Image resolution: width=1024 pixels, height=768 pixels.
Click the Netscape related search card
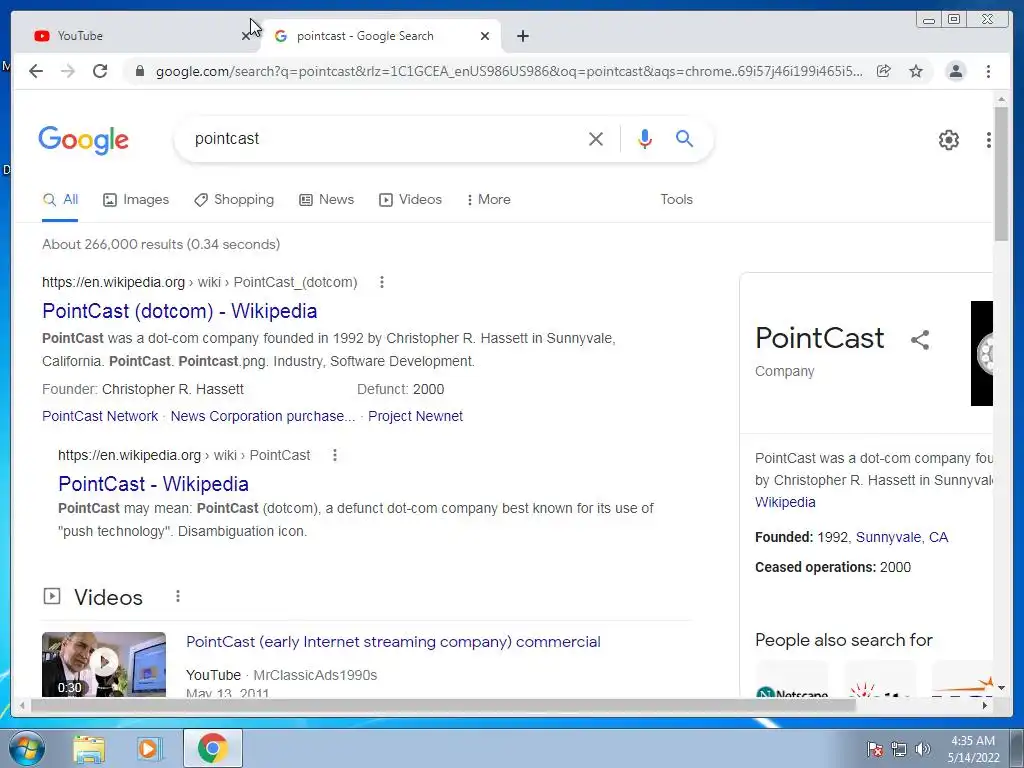pos(792,679)
